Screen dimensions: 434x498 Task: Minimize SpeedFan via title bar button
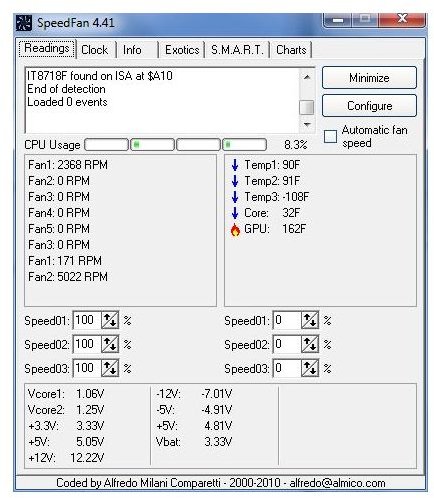click(338, 19)
